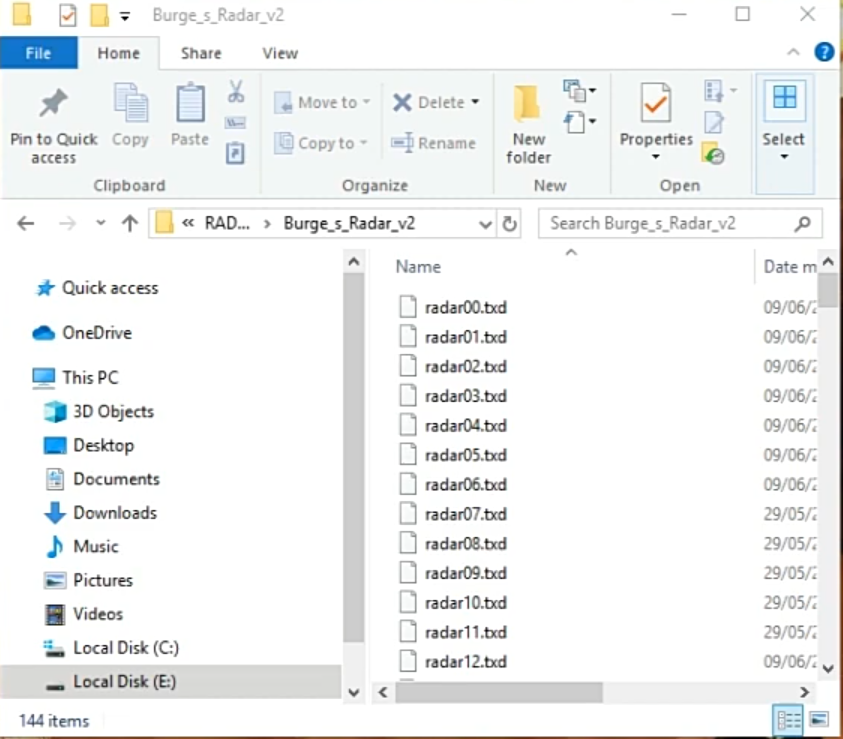Open the File menu tab
The width and height of the screenshot is (843, 739).
[38, 53]
